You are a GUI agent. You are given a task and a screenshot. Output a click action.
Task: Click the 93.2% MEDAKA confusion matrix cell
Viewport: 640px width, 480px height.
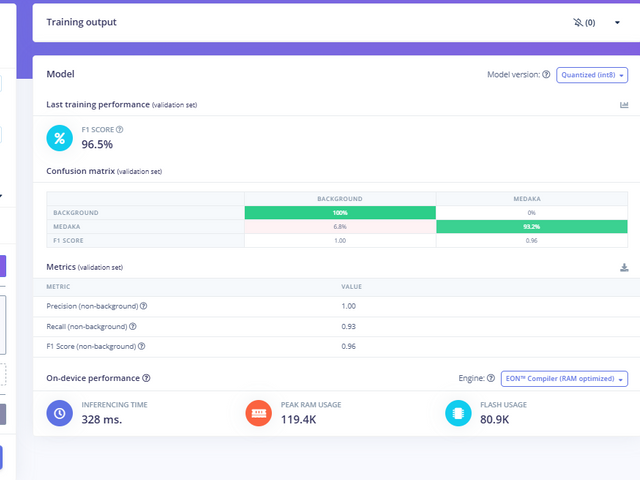tap(531, 227)
